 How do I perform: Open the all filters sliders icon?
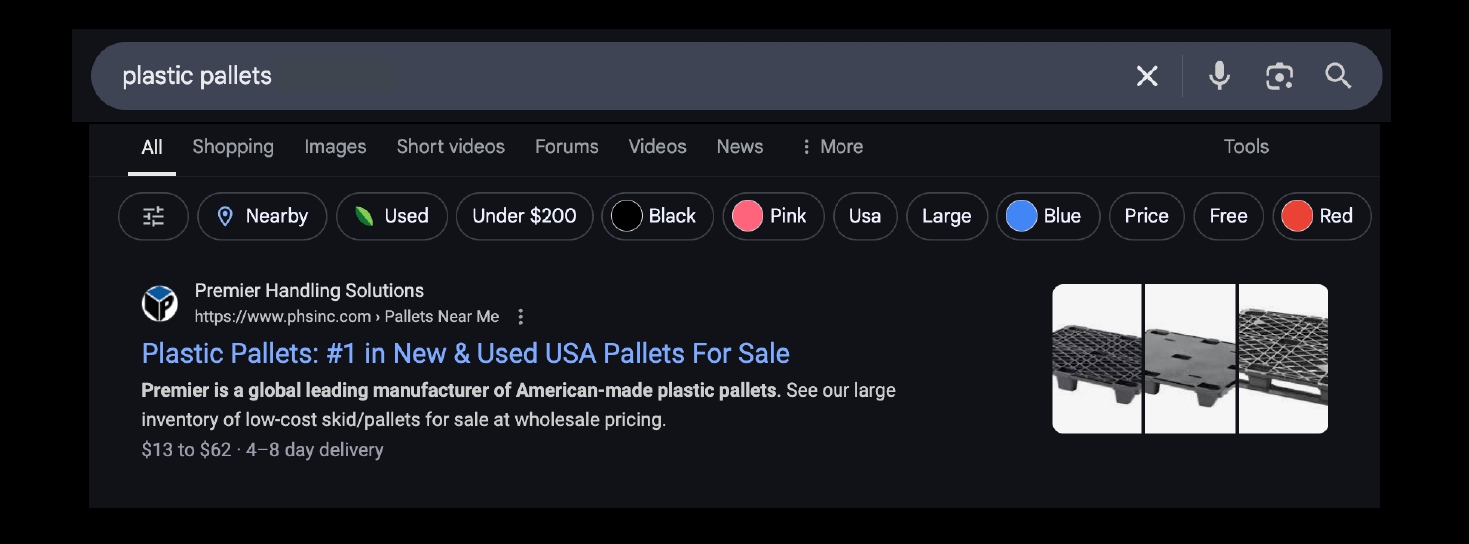point(153,216)
